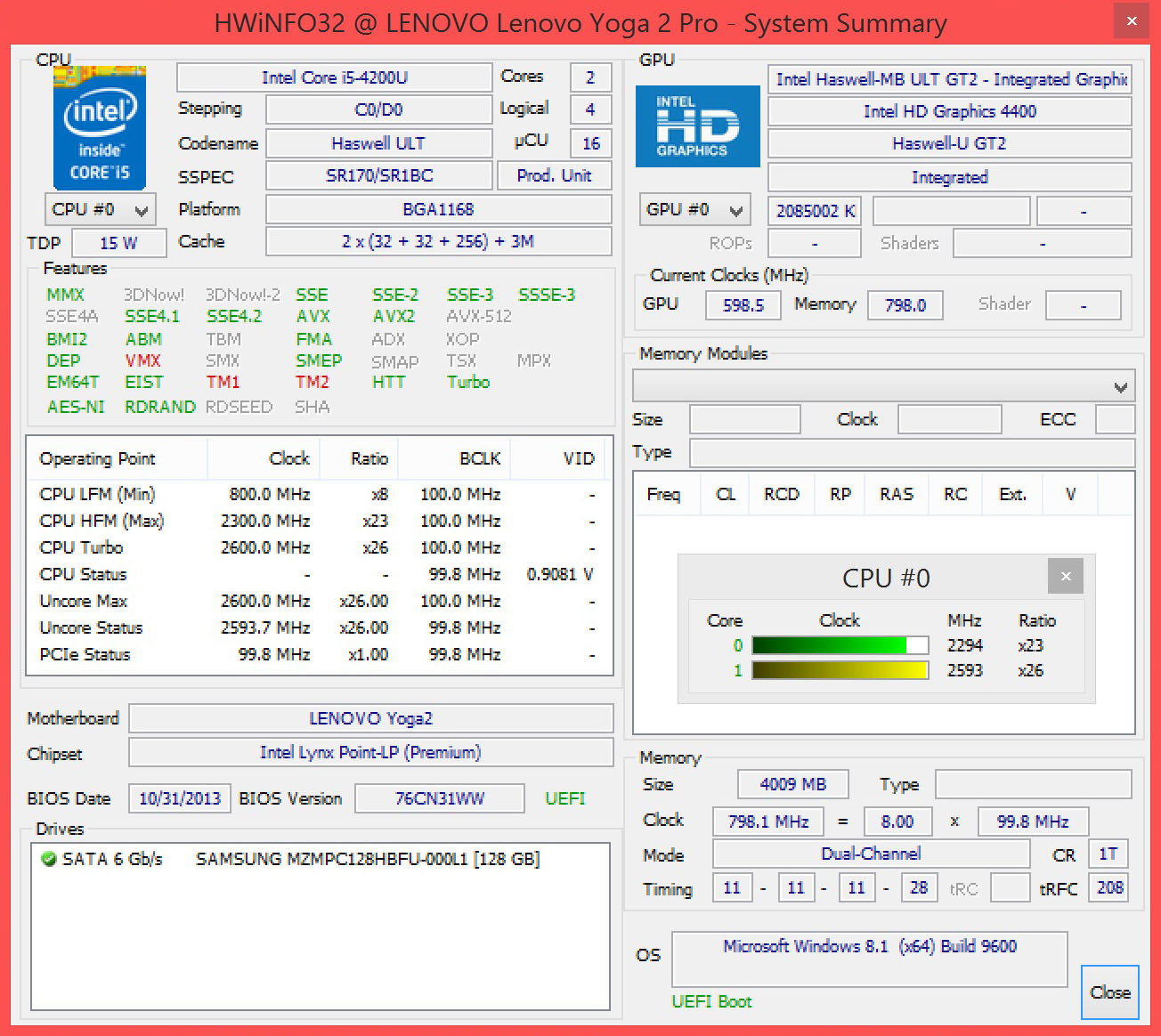Image resolution: width=1161 pixels, height=1036 pixels.
Task: Select the CPU Status row
Action: pyautogui.click(x=319, y=574)
